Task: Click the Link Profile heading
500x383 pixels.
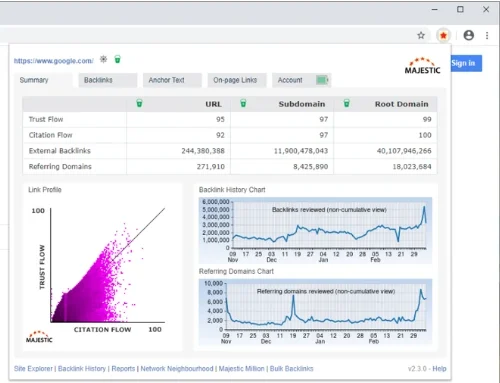Action: 45,190
